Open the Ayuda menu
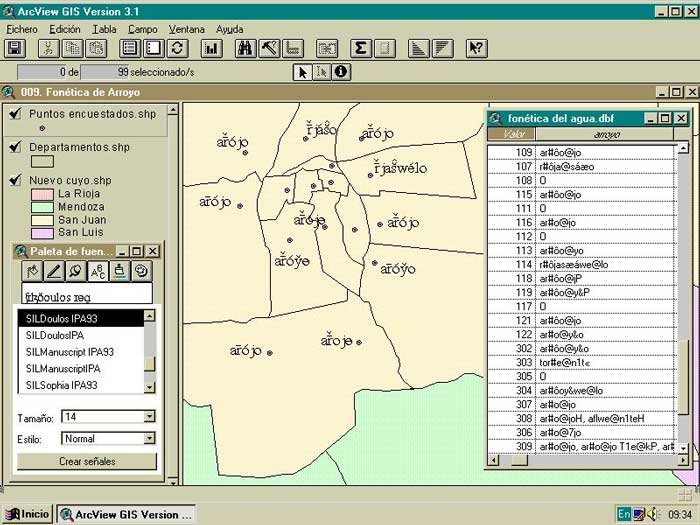The image size is (700, 525). pos(229,29)
